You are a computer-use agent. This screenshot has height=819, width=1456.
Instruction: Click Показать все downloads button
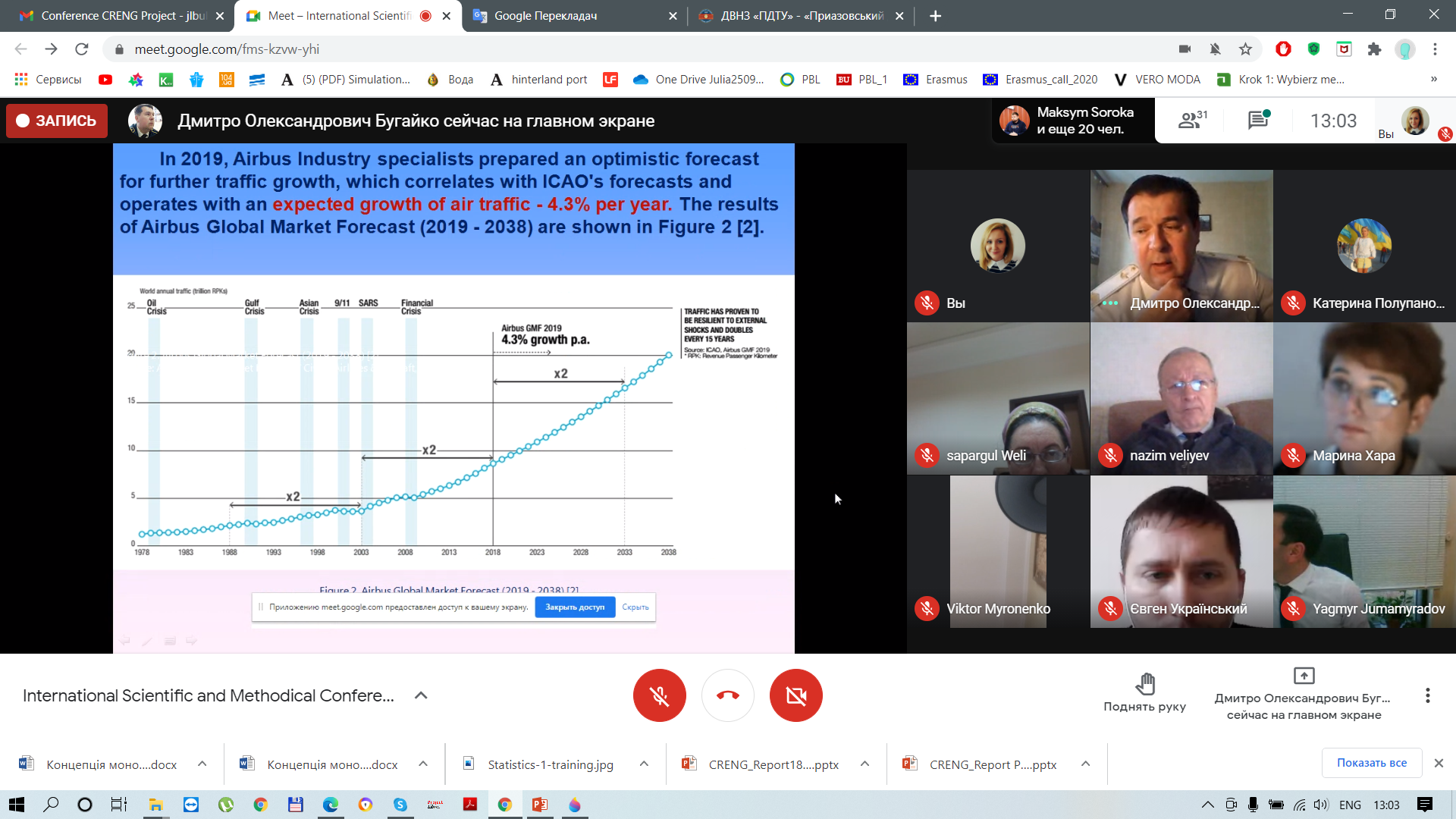tap(1371, 763)
